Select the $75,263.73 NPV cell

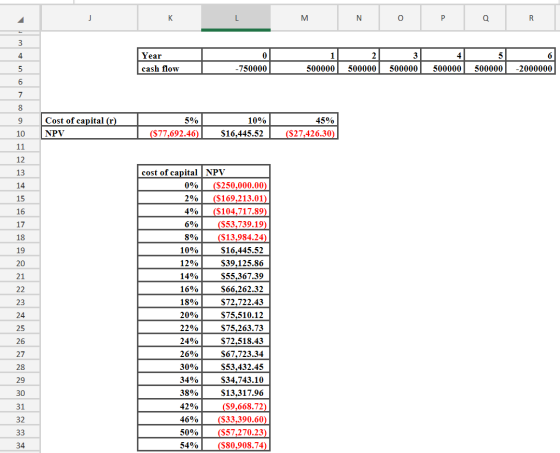coord(236,328)
